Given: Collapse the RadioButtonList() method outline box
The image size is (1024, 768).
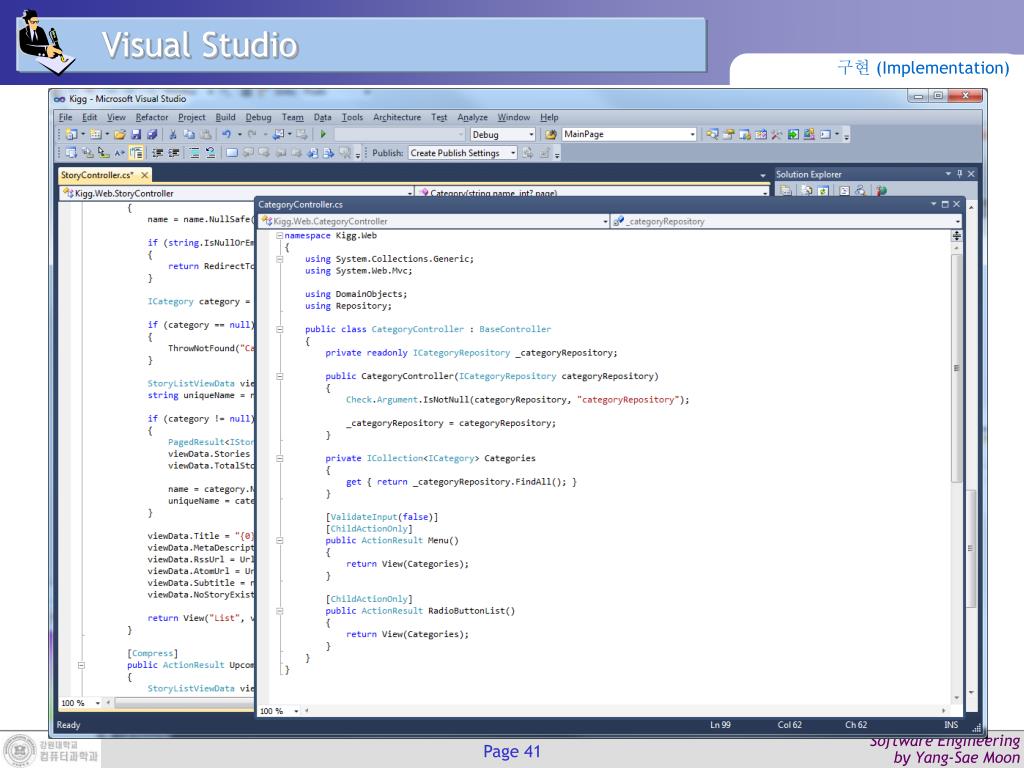Looking at the screenshot, I should 280,611.
